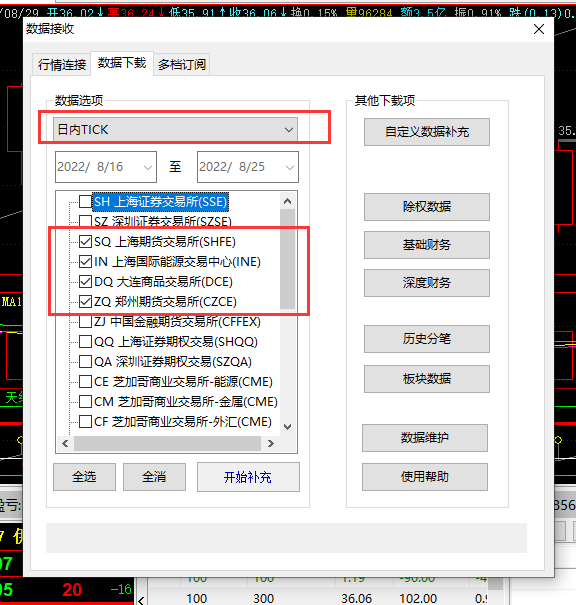
Task: Check CF 芝加哥商业交易所-外汇(CME) checkbox
Action: tap(85, 422)
